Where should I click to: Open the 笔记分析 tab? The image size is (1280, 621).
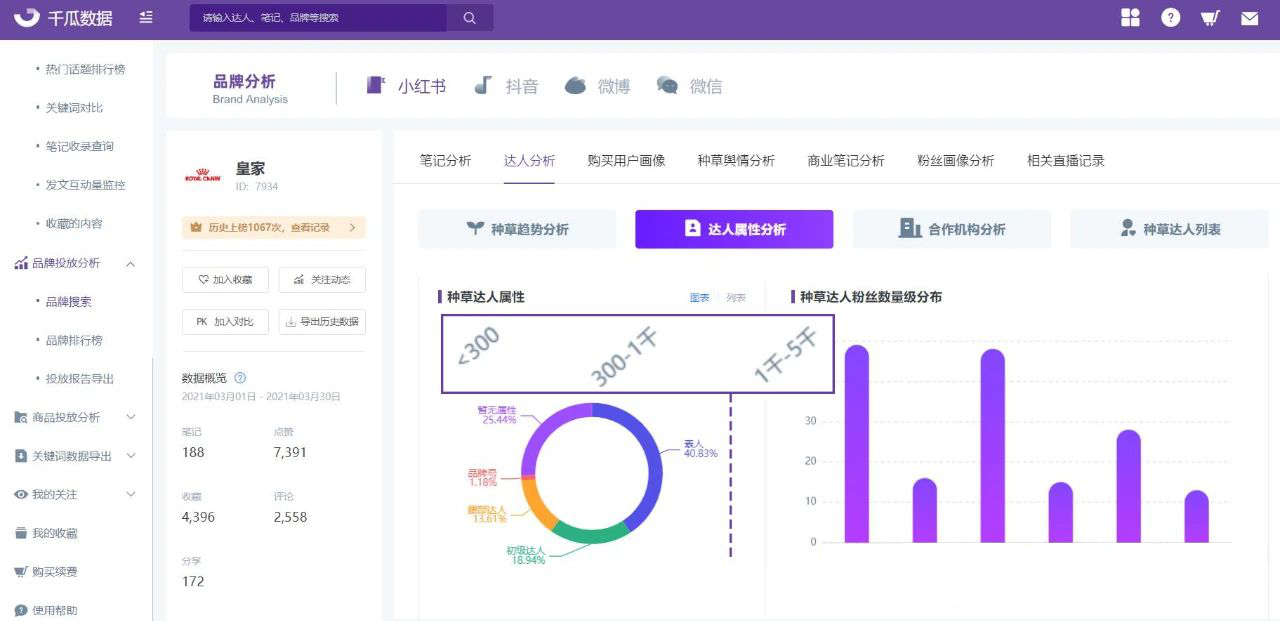coord(445,160)
